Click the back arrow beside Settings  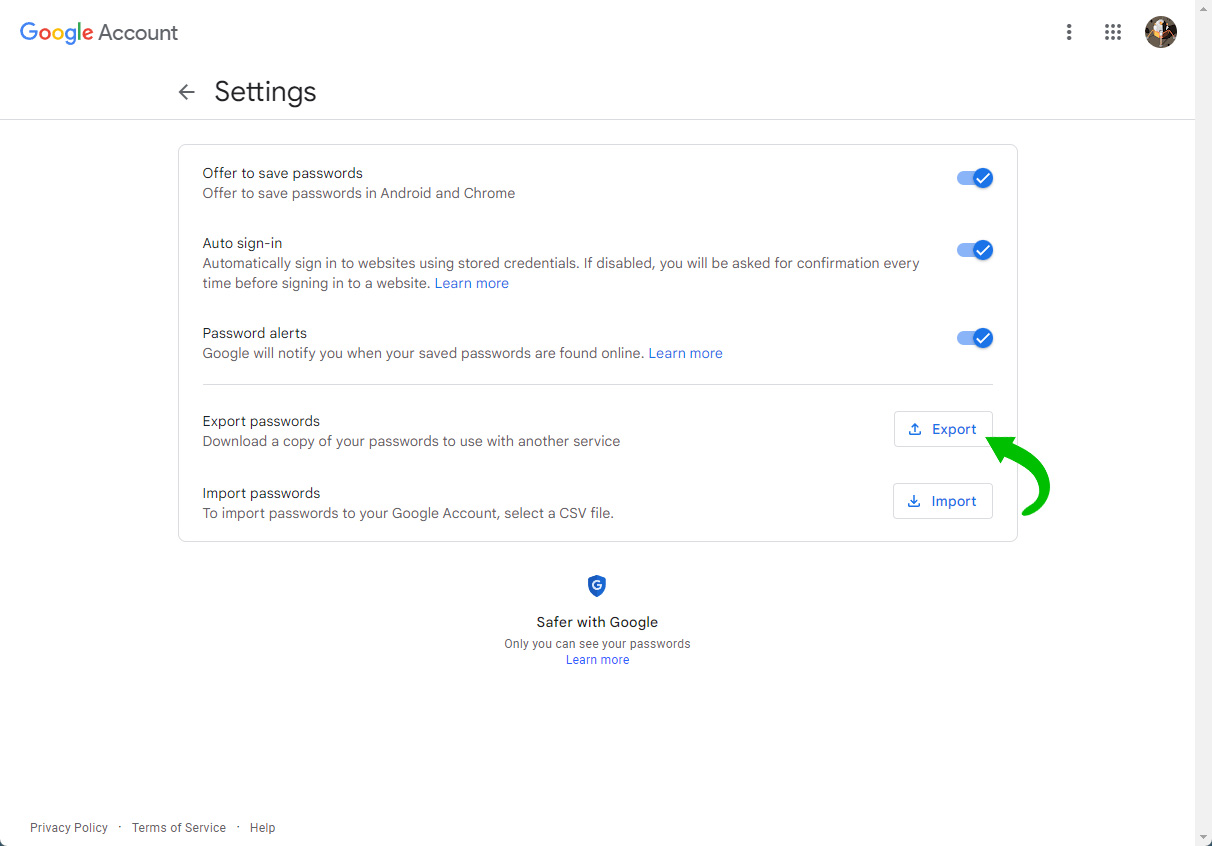(186, 92)
